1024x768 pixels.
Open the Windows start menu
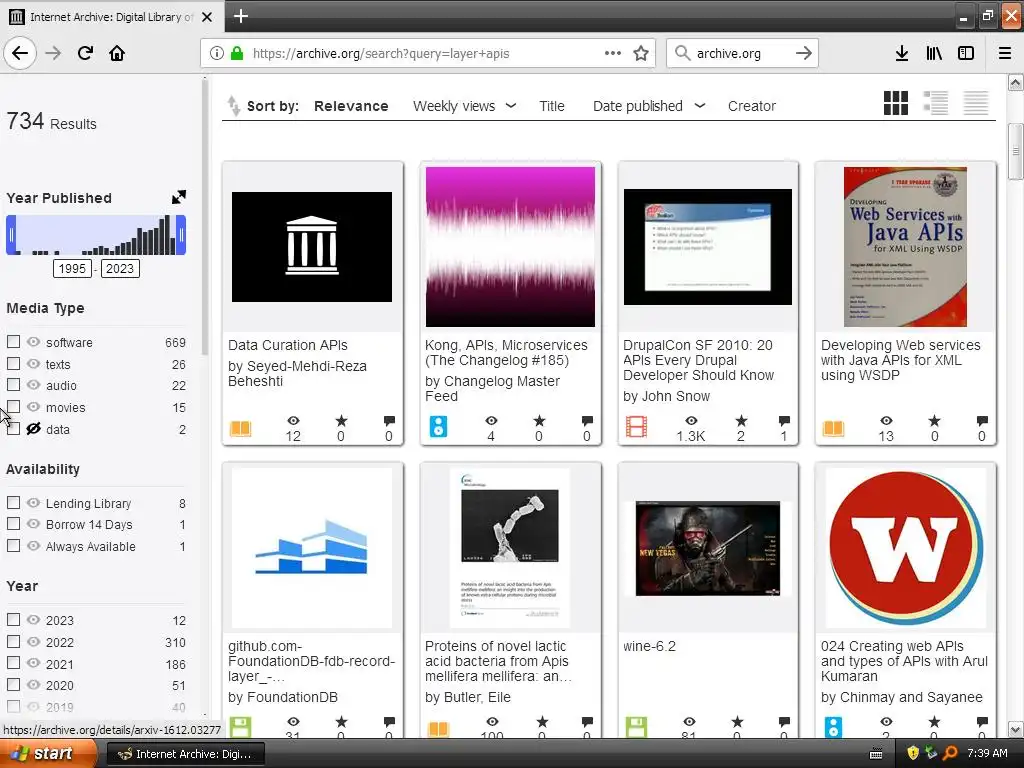click(x=48, y=753)
